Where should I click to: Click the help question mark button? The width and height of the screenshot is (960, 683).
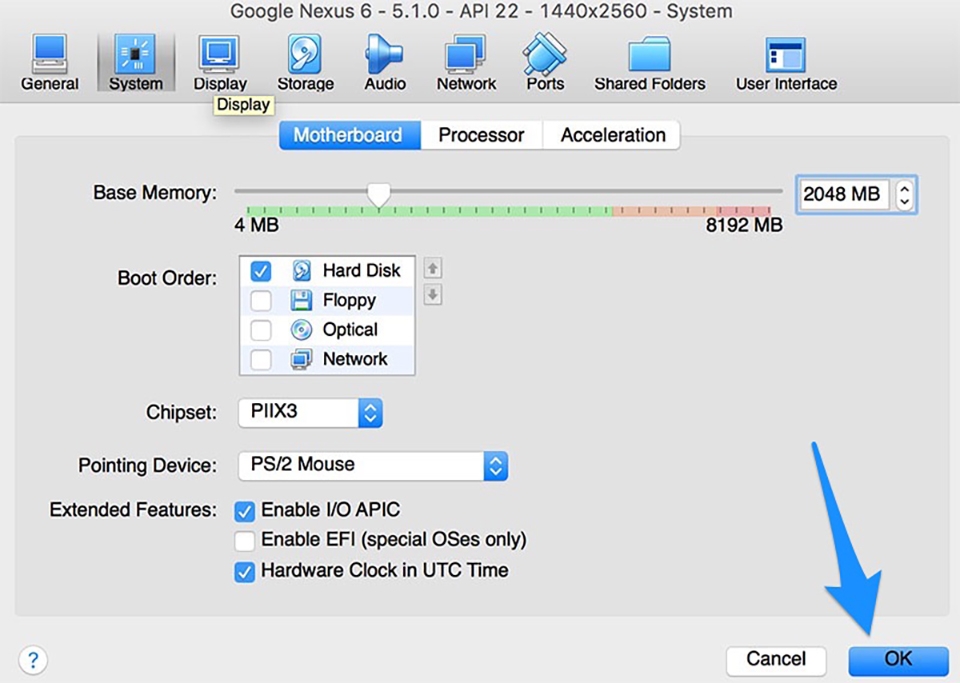33,660
